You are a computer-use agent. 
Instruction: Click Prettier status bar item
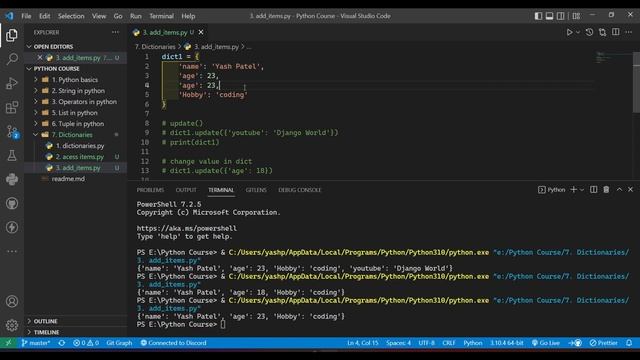(603, 343)
